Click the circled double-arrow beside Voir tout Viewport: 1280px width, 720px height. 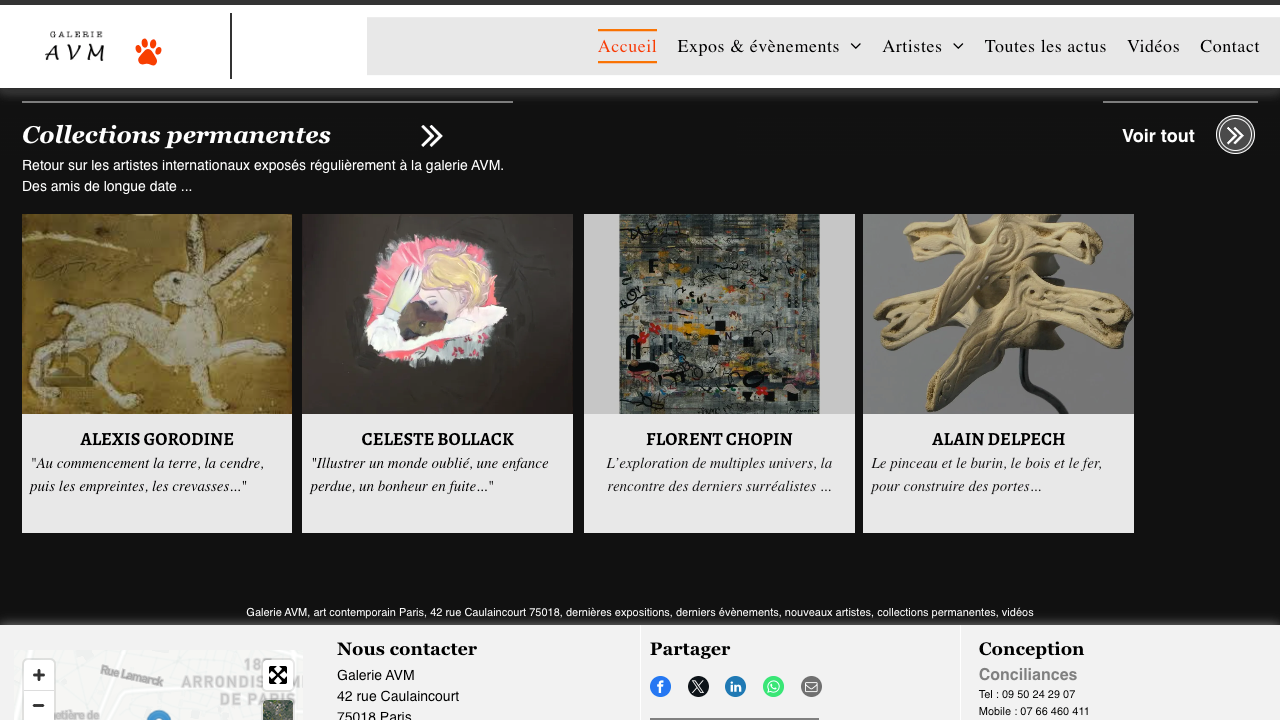[x=1235, y=135]
